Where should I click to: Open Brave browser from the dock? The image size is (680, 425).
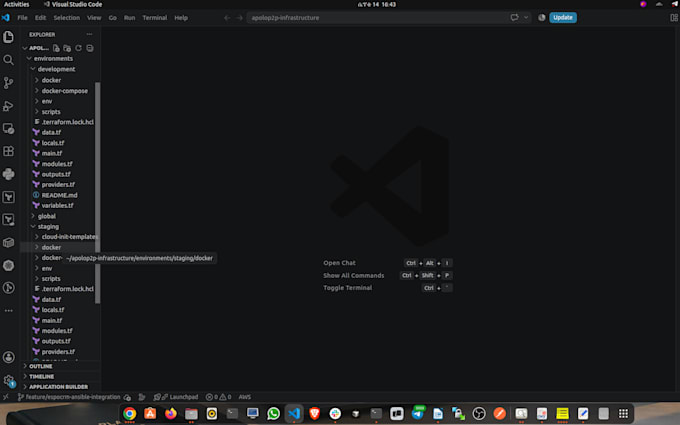pos(314,414)
